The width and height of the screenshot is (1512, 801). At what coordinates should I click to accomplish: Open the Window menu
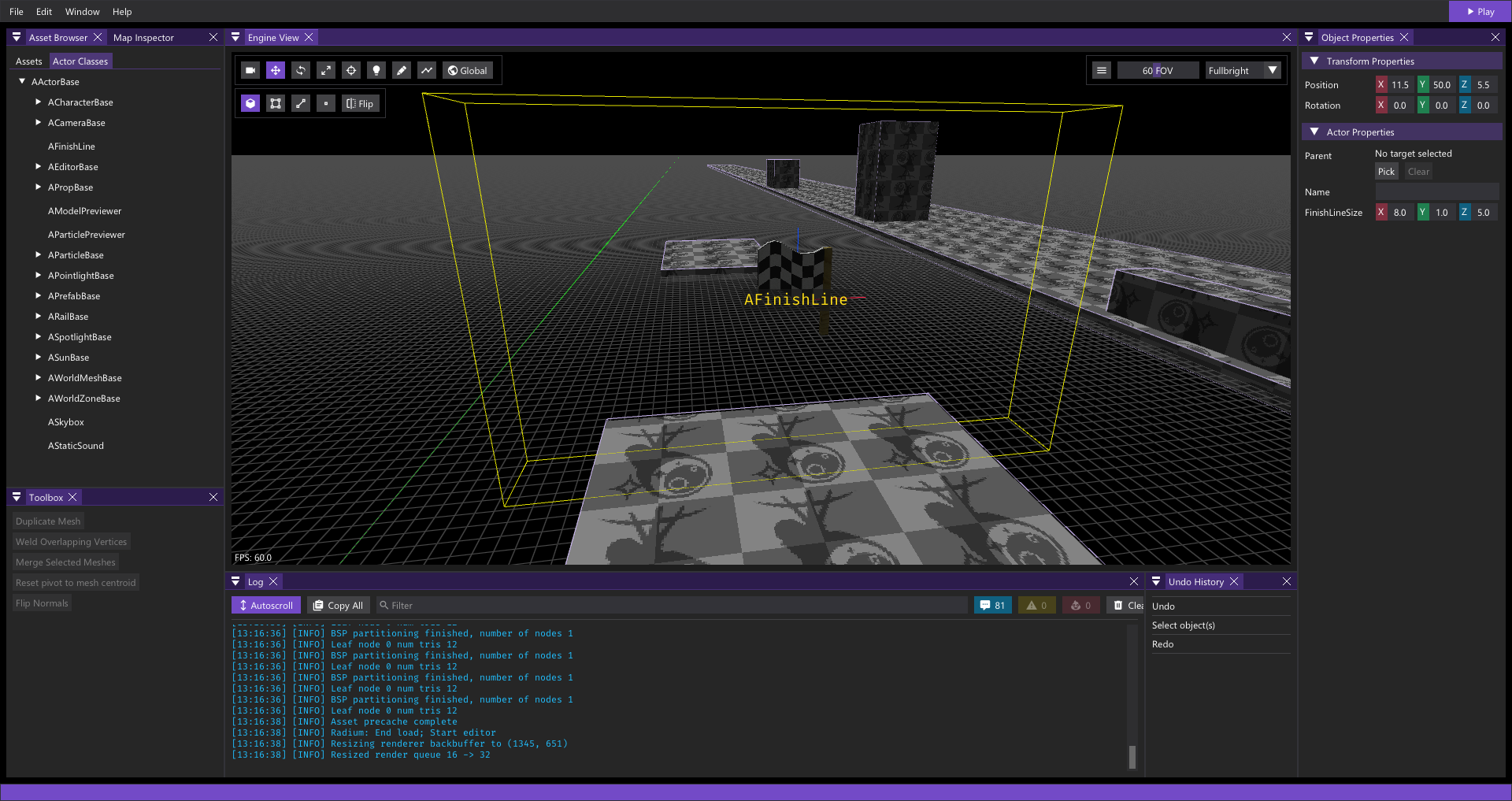click(82, 12)
